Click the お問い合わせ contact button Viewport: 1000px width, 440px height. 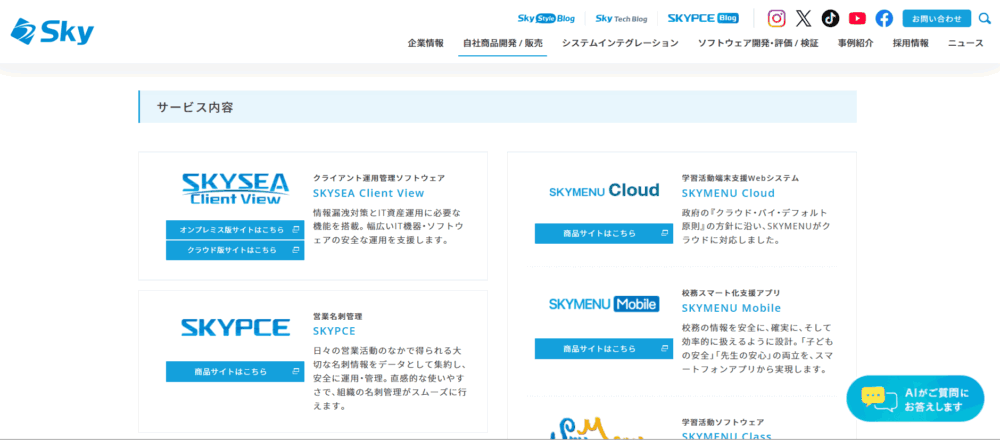click(936, 18)
